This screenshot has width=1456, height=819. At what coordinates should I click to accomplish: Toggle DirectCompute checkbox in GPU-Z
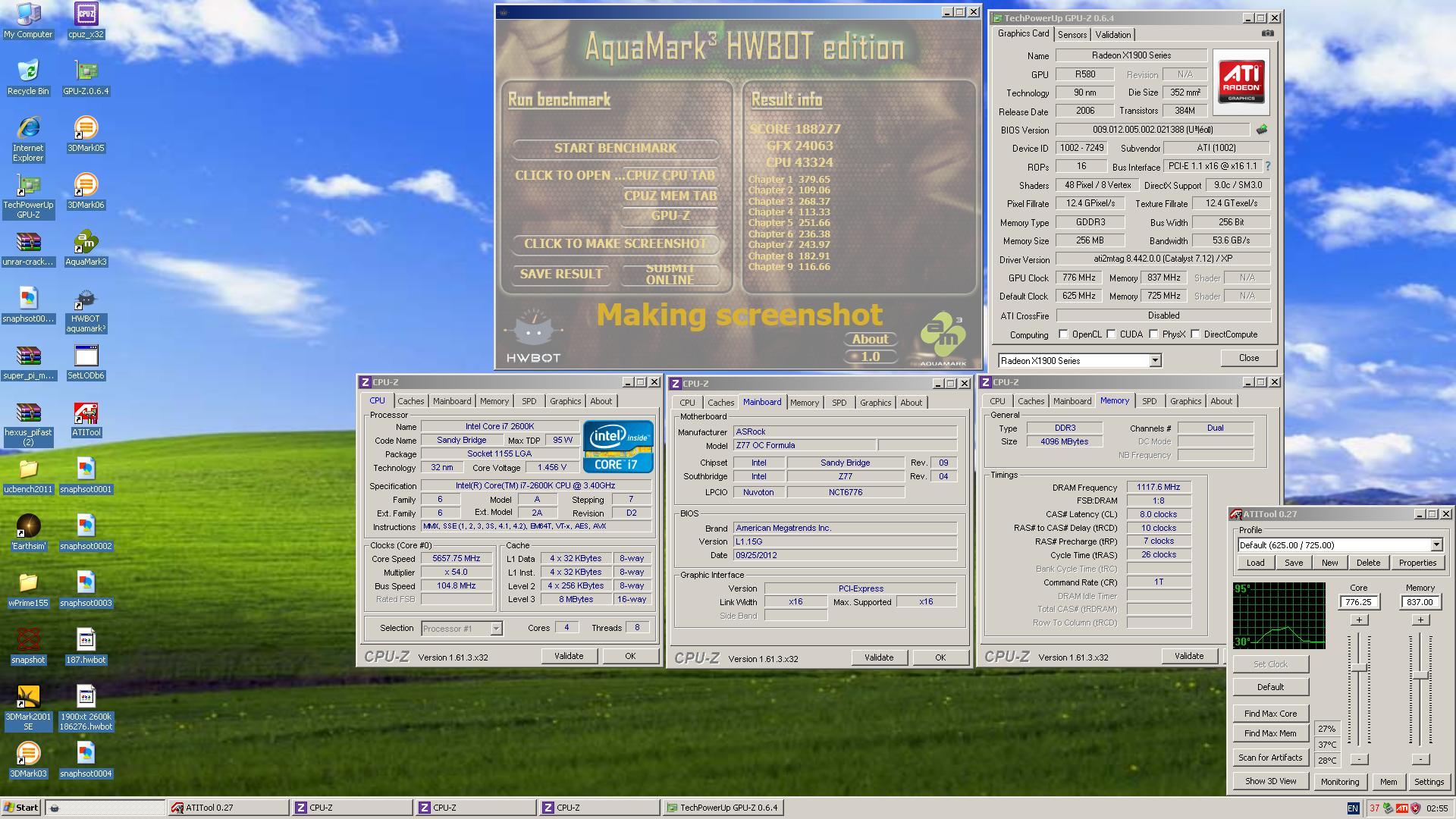(1195, 334)
